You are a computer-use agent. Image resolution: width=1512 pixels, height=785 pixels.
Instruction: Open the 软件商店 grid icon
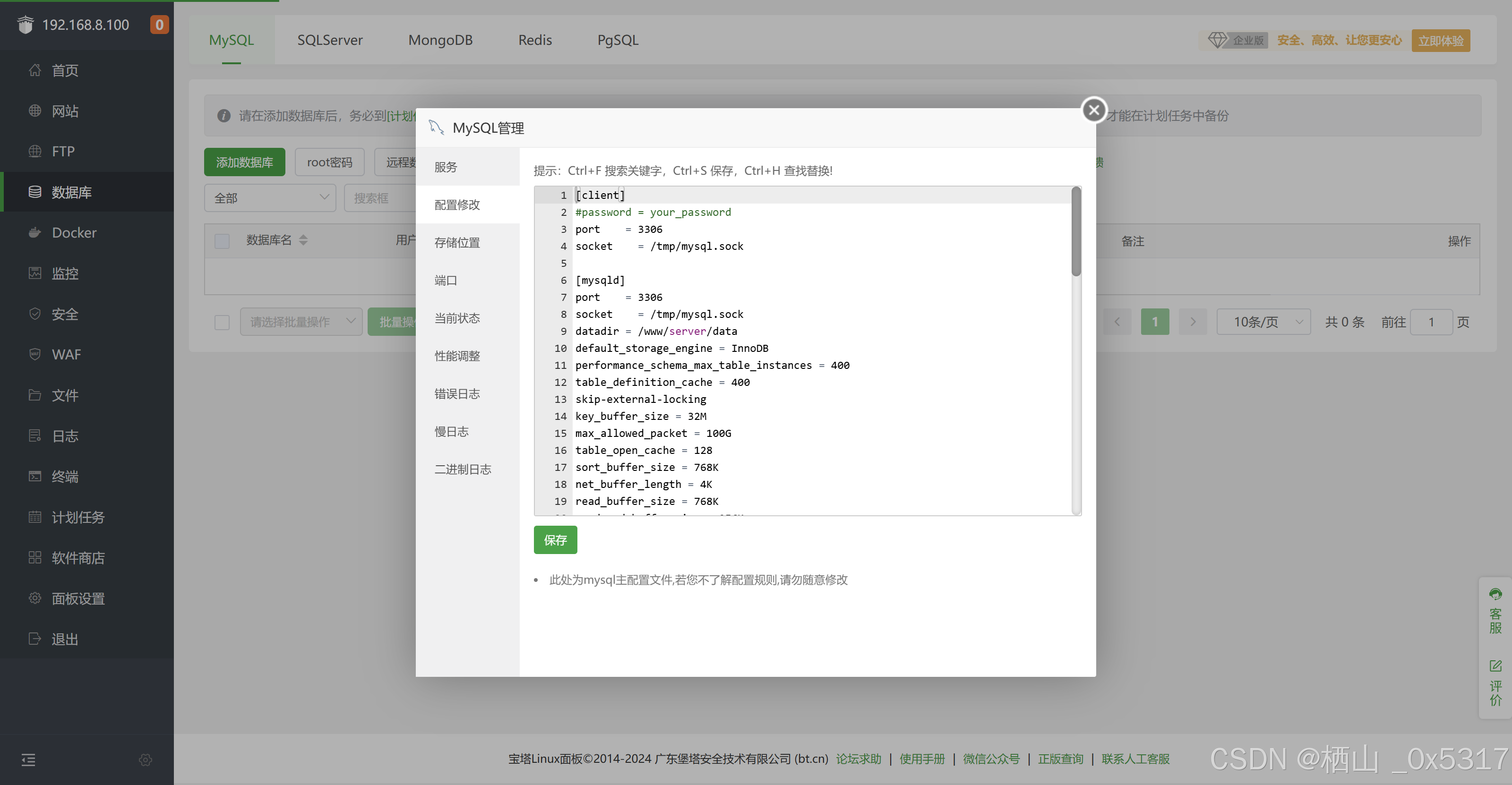click(34, 557)
